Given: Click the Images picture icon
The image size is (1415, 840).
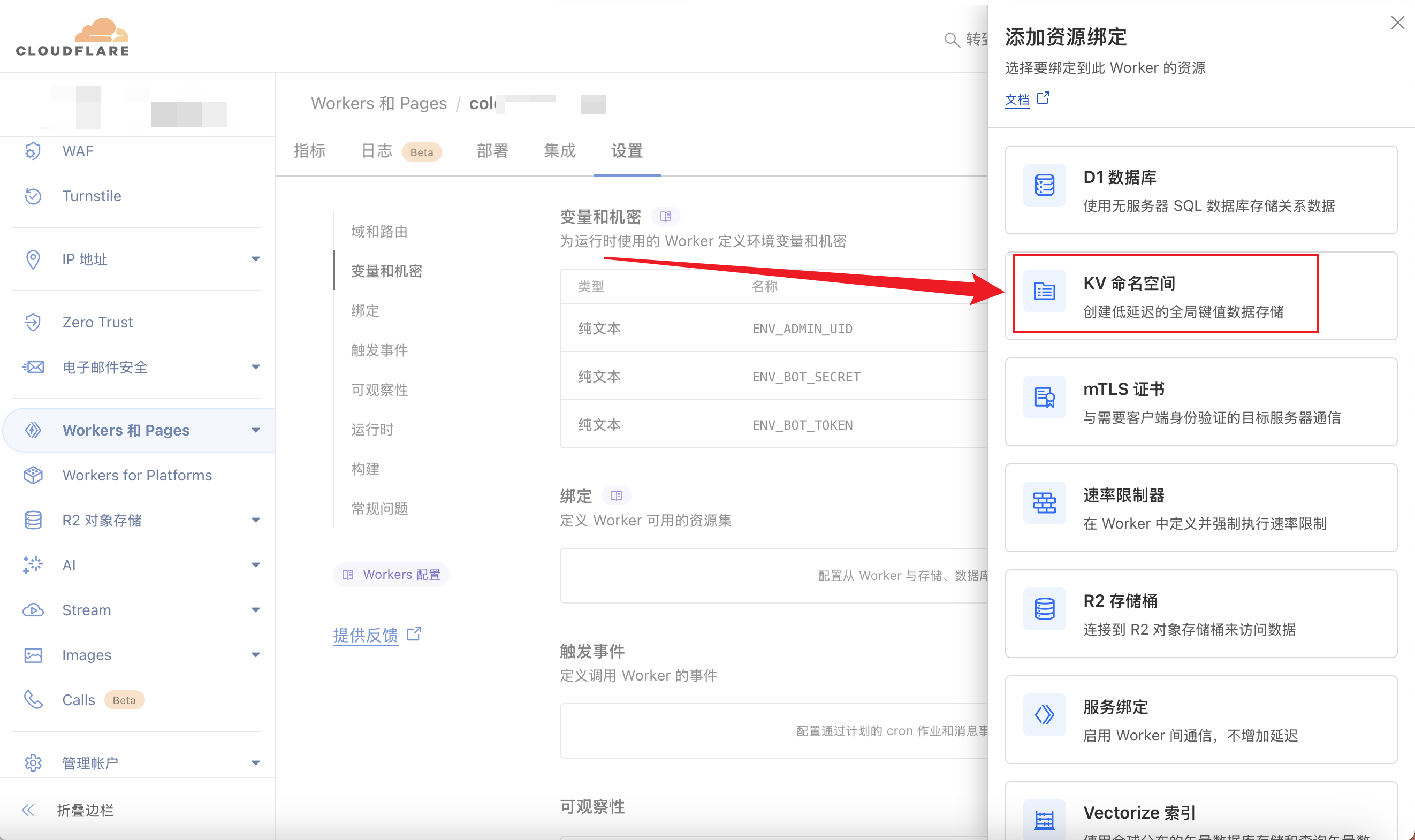Looking at the screenshot, I should pos(33,655).
